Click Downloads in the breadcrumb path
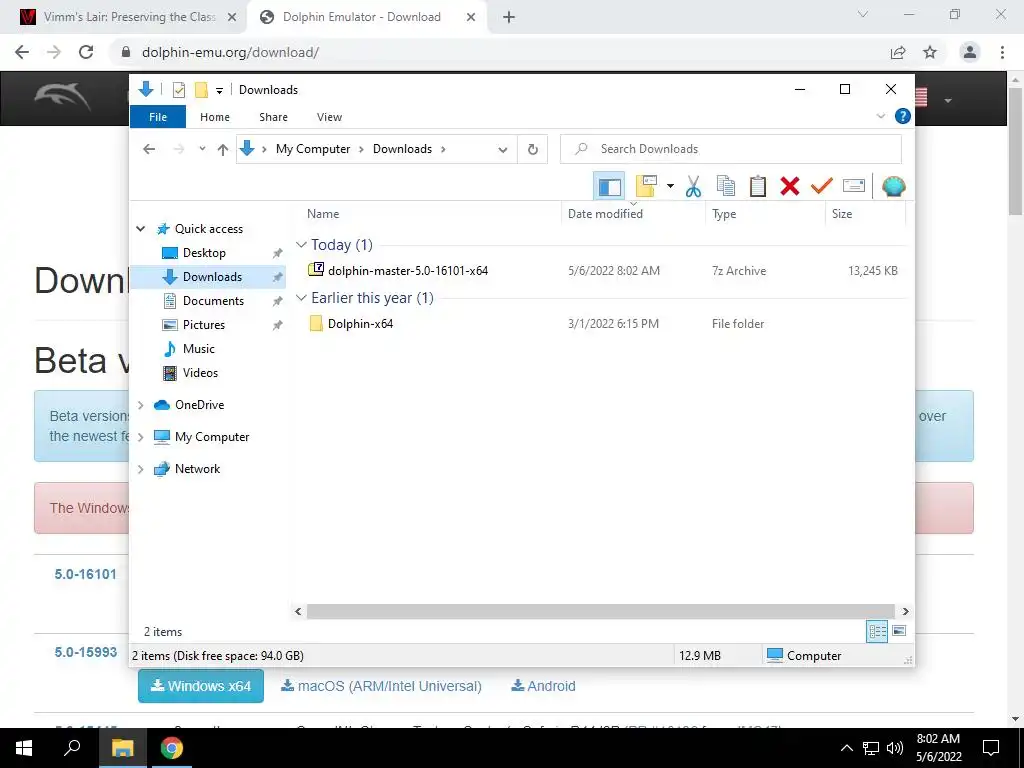 (x=402, y=149)
